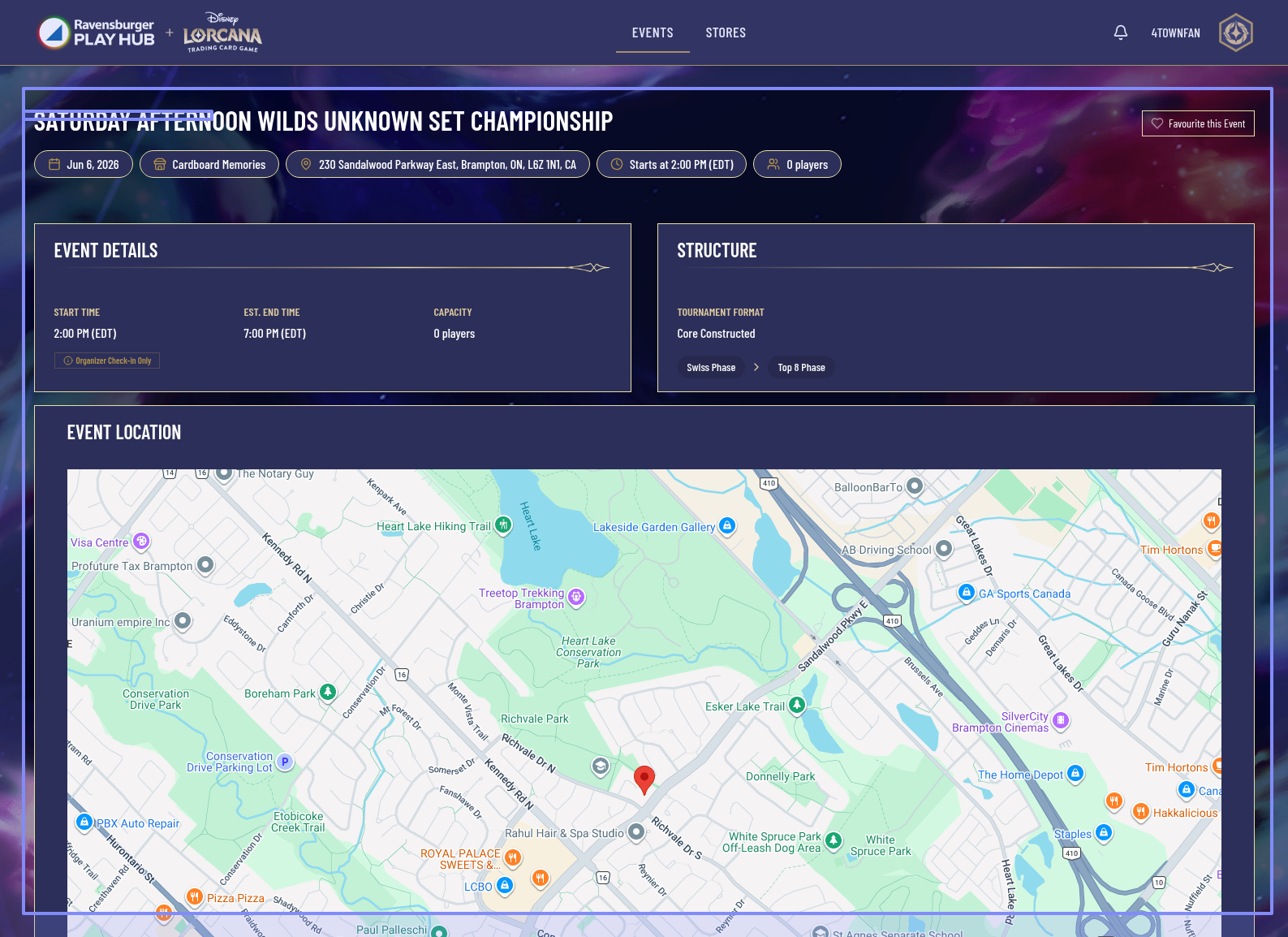Image resolution: width=1288 pixels, height=937 pixels.
Task: Select The Notary Guy marker
Action: point(224,475)
